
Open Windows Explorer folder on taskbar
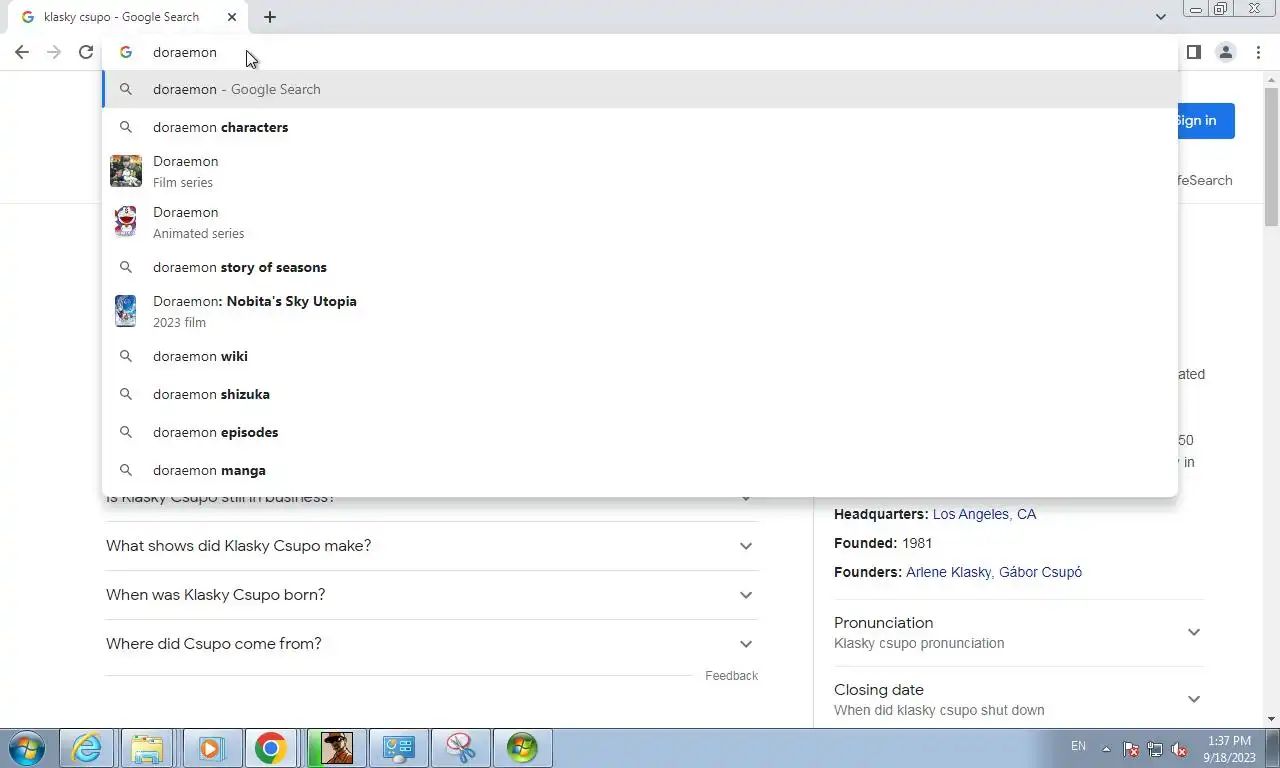(148, 748)
